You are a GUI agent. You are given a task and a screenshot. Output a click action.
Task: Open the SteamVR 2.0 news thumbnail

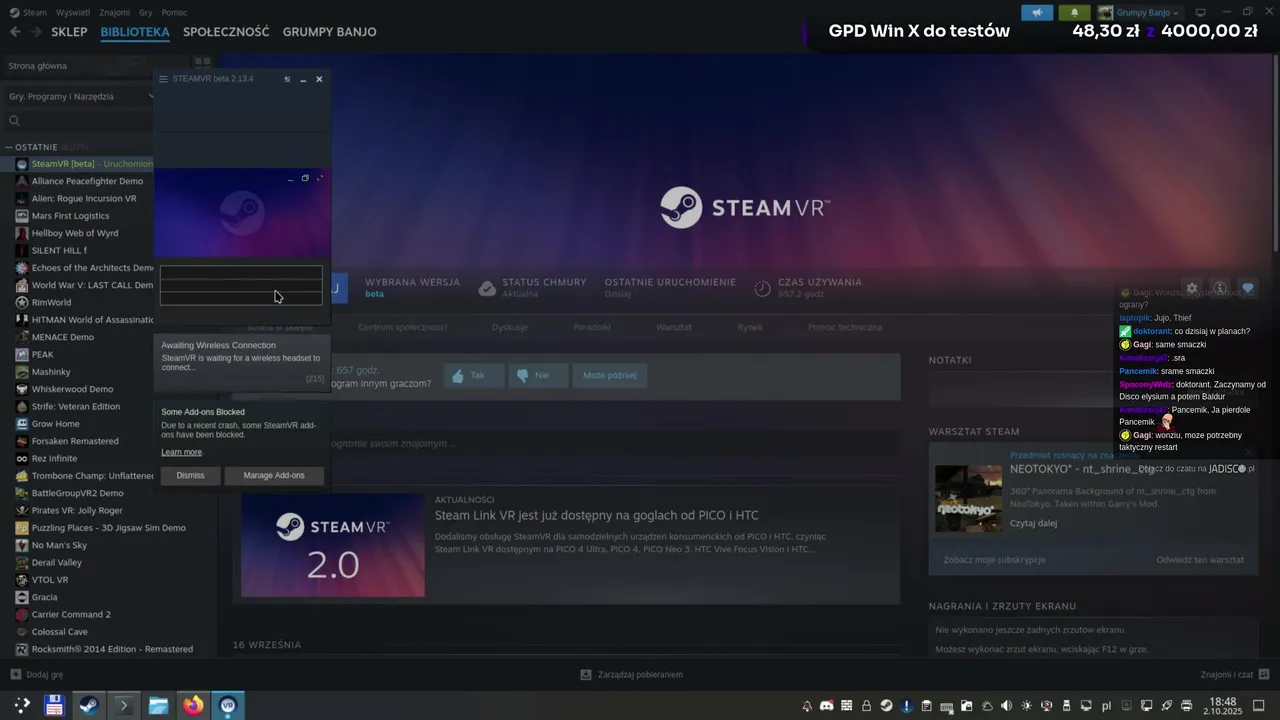[x=333, y=545]
